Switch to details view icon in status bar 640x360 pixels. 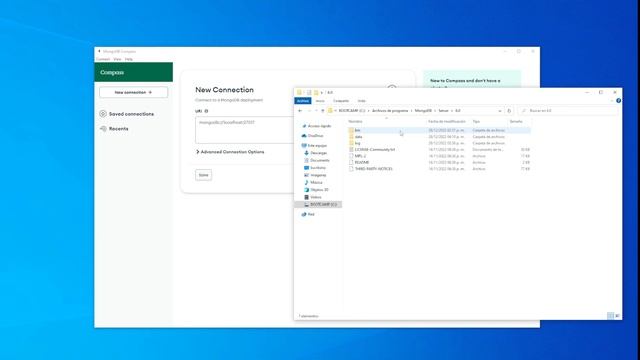[x=610, y=316]
